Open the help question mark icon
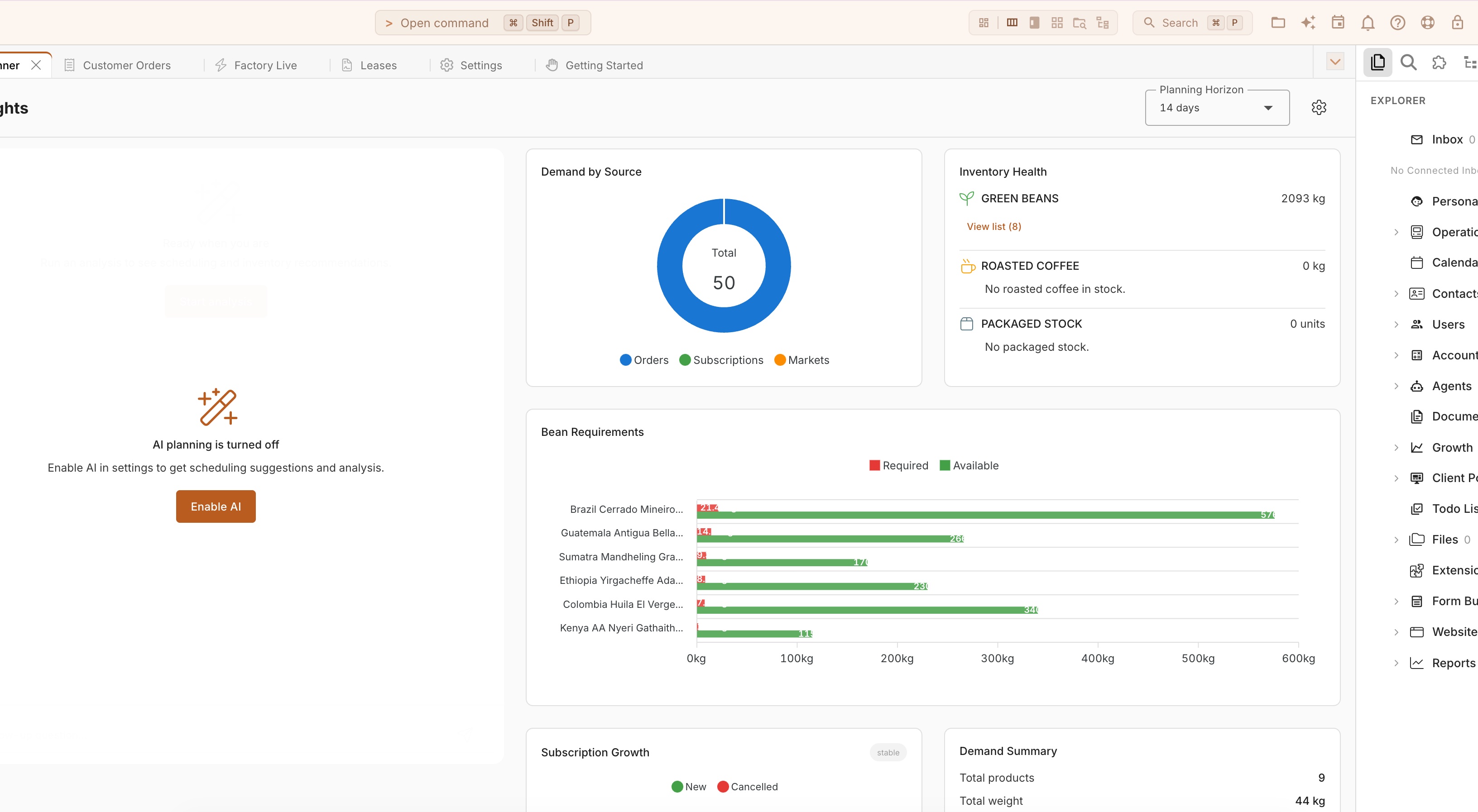This screenshot has width=1478, height=812. (x=1398, y=23)
